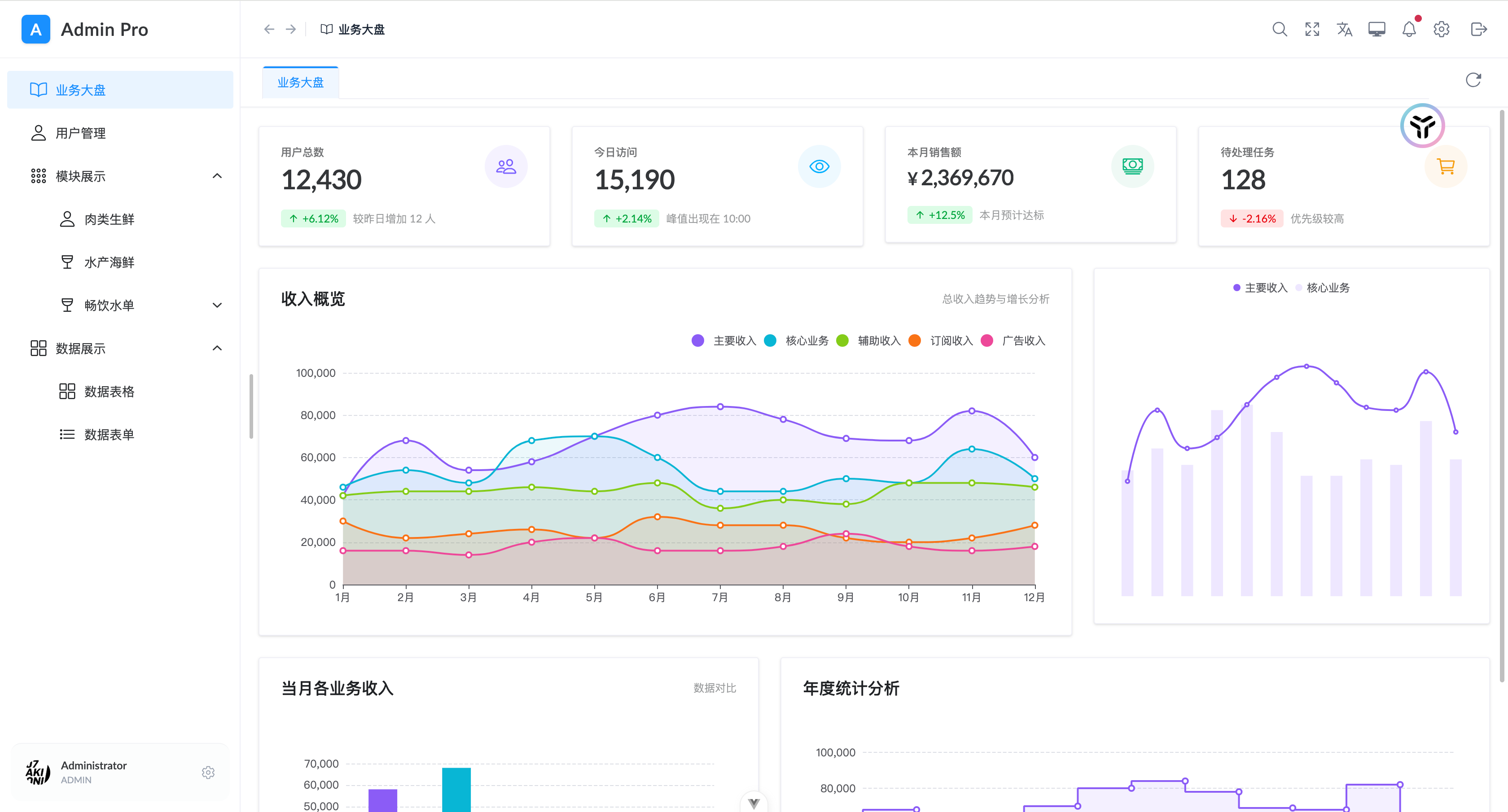Screen dimensions: 1508x812
Task: Click the 峰值出现在 10:00 note
Action: point(708,219)
